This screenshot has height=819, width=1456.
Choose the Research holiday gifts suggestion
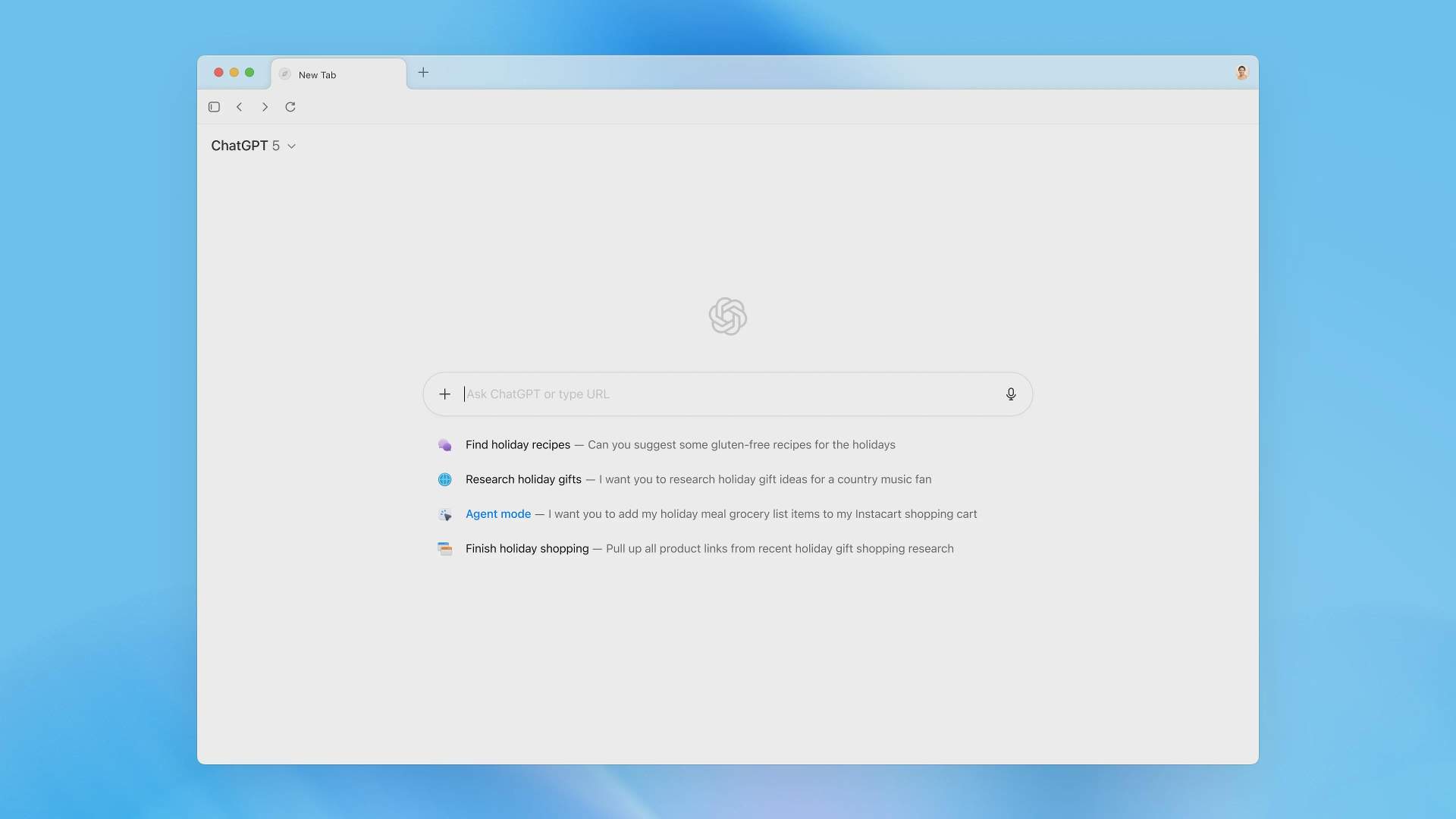tap(523, 479)
